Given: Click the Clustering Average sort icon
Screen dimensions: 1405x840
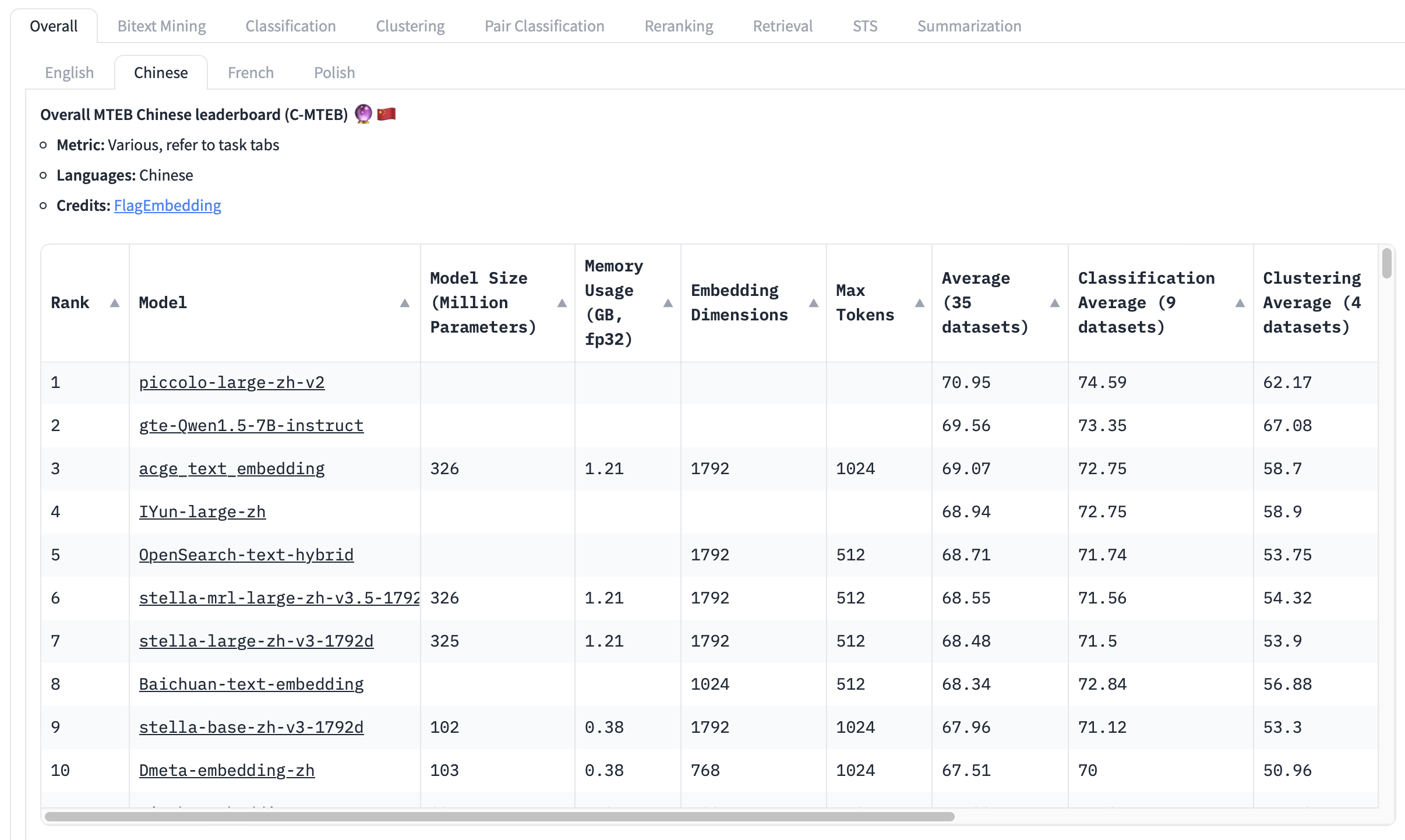Looking at the screenshot, I should [1370, 302].
